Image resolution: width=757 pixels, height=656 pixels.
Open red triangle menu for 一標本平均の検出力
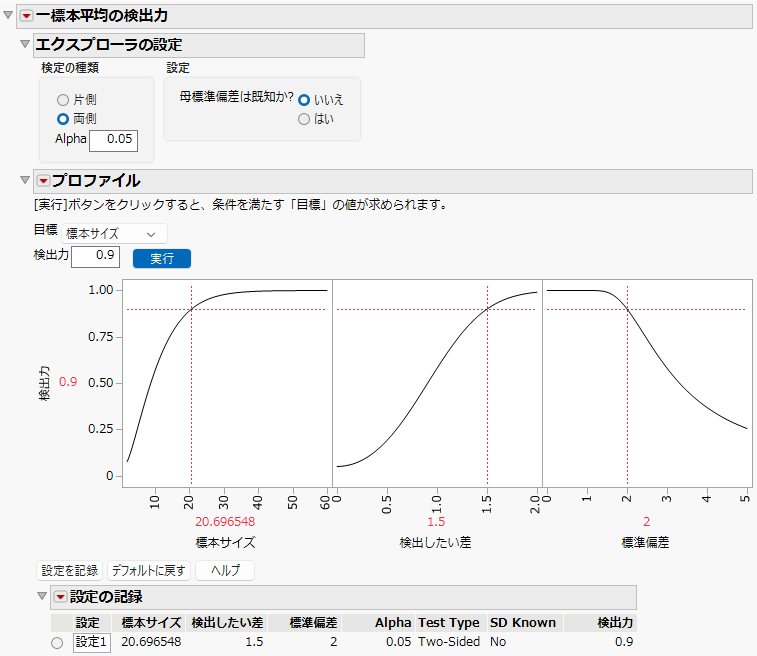click(27, 16)
